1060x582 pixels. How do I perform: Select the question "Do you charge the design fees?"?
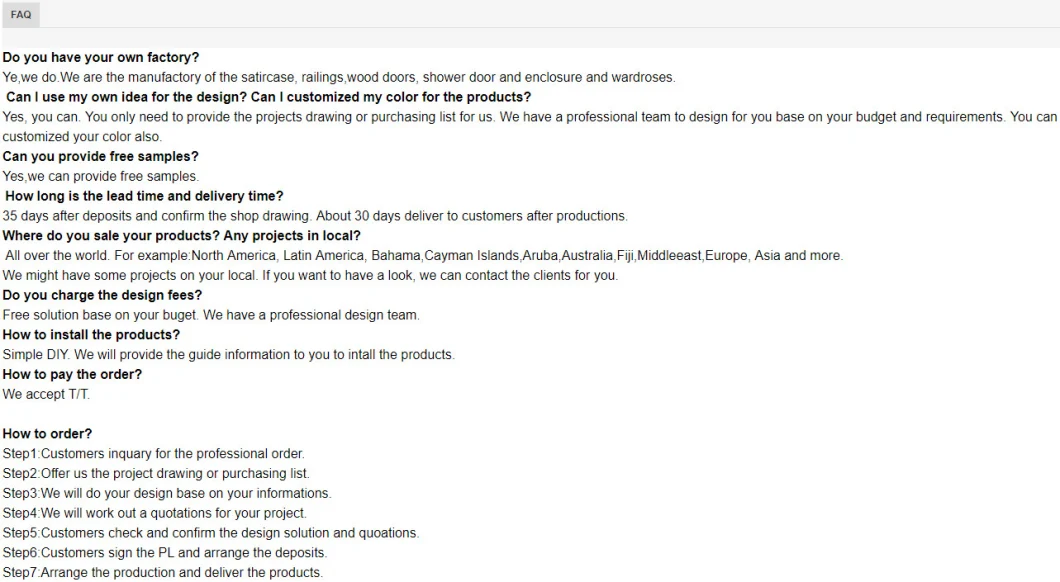pyautogui.click(x=102, y=295)
